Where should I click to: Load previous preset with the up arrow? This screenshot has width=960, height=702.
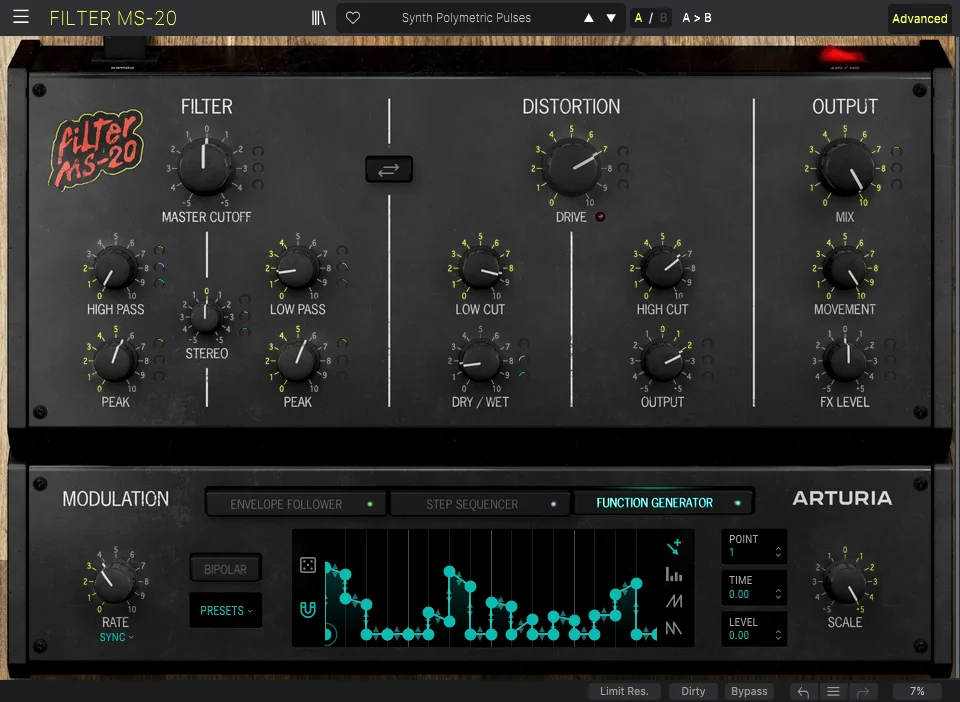pos(588,18)
